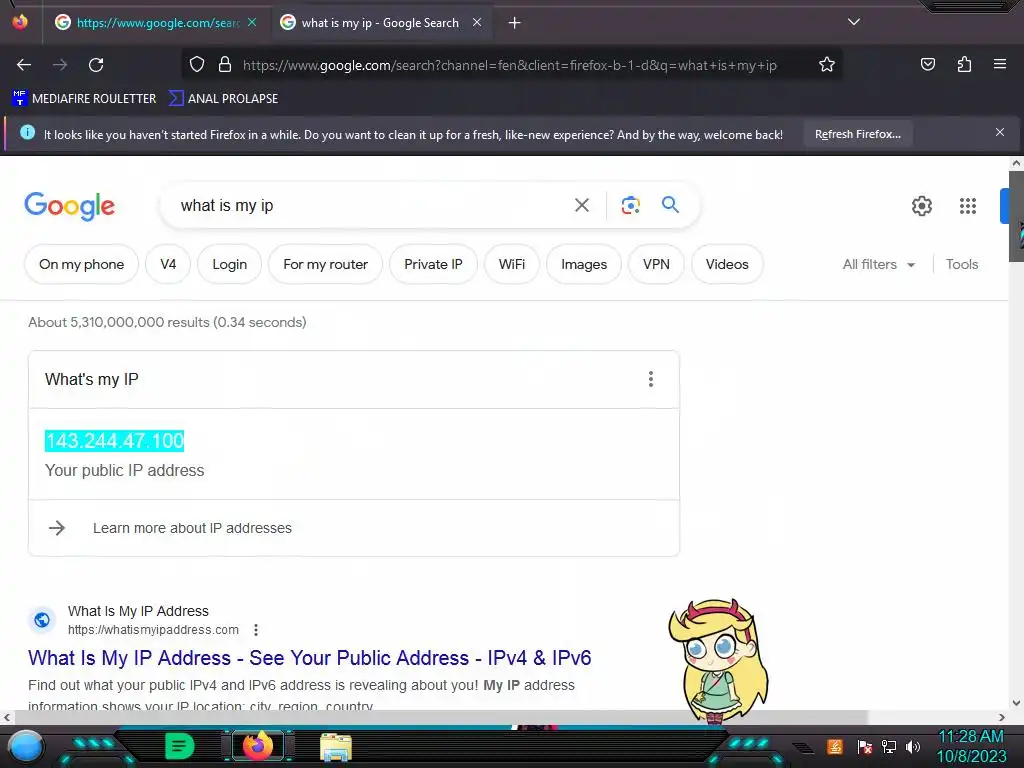Close the 'what is my ip' tab
The width and height of the screenshot is (1024, 768).
tap(477, 22)
